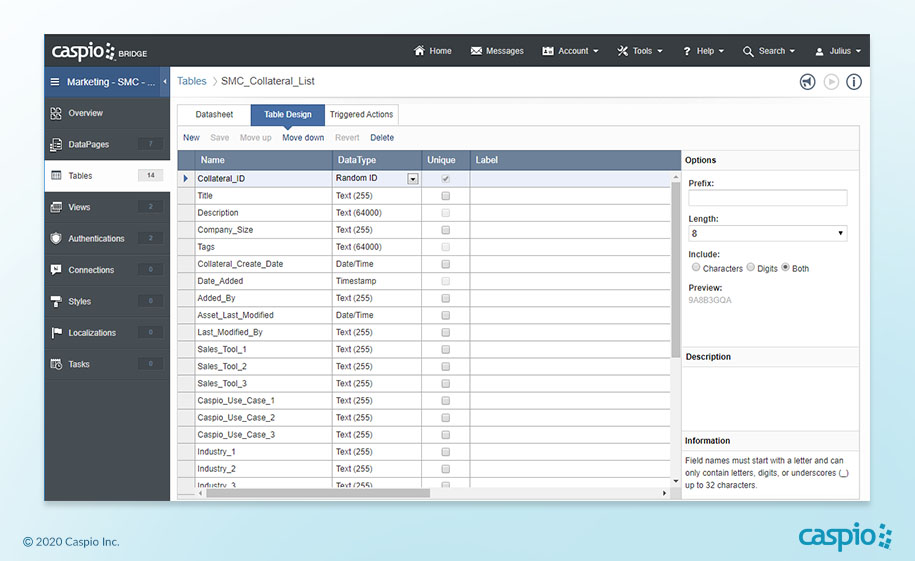Switch to the Datasheet tab
Screen dimensions: 915x561
pyautogui.click(x=214, y=115)
